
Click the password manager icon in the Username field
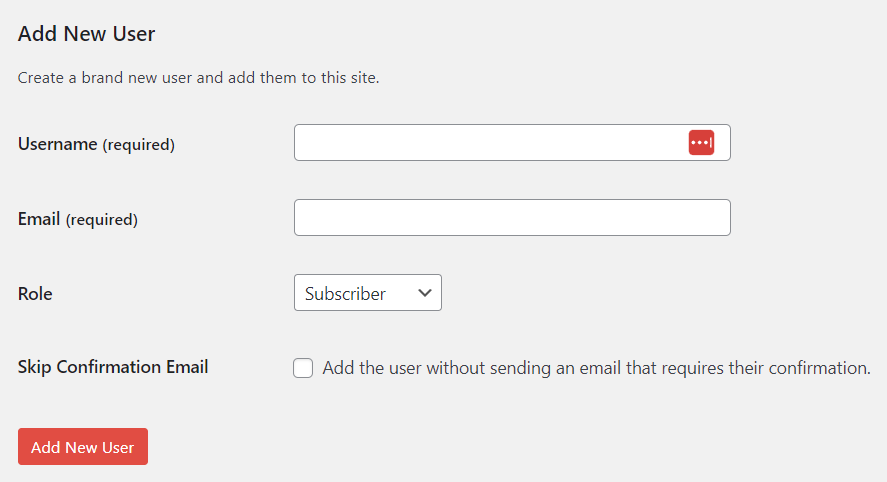coord(701,143)
